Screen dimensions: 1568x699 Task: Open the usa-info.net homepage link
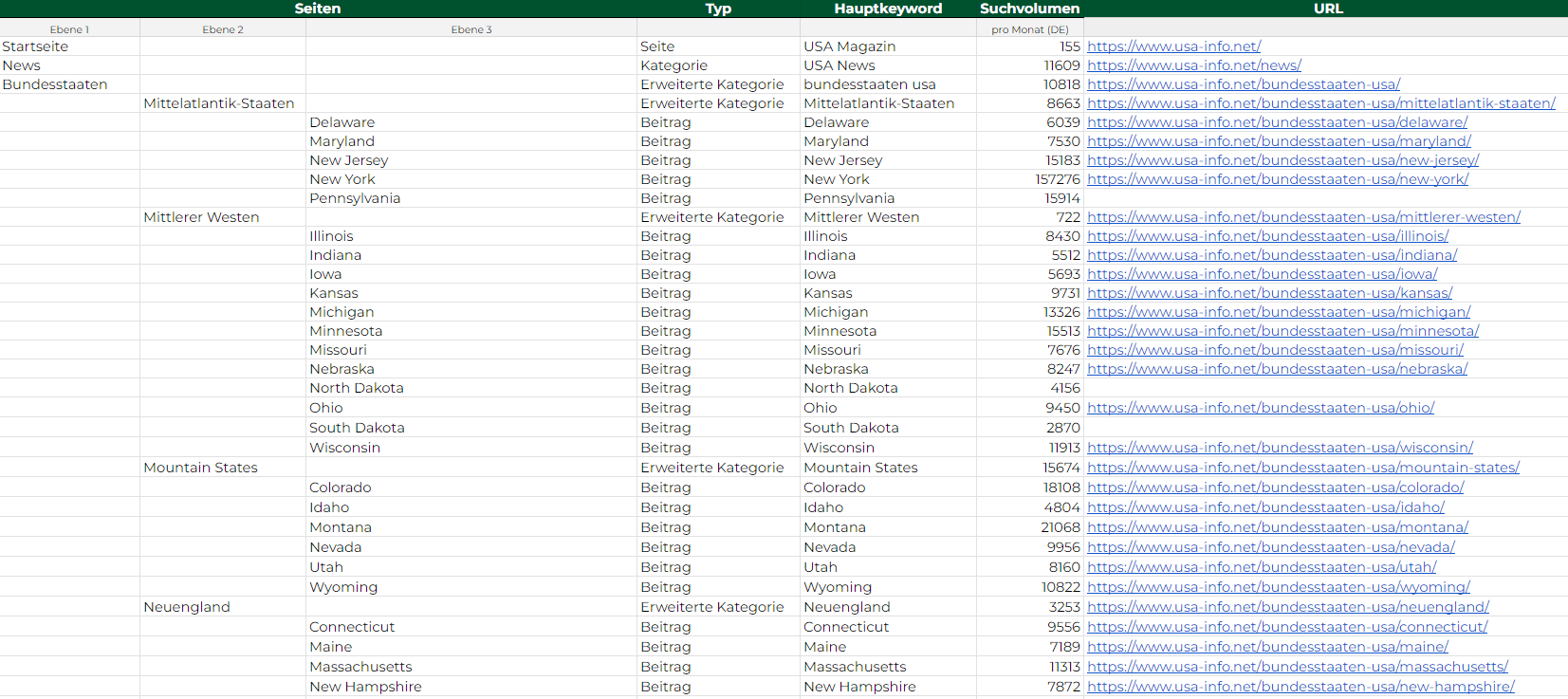[x=1173, y=46]
